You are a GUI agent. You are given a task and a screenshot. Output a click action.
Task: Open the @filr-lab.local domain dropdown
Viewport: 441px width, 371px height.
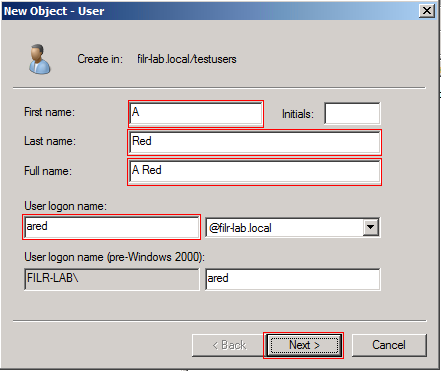click(x=371, y=227)
